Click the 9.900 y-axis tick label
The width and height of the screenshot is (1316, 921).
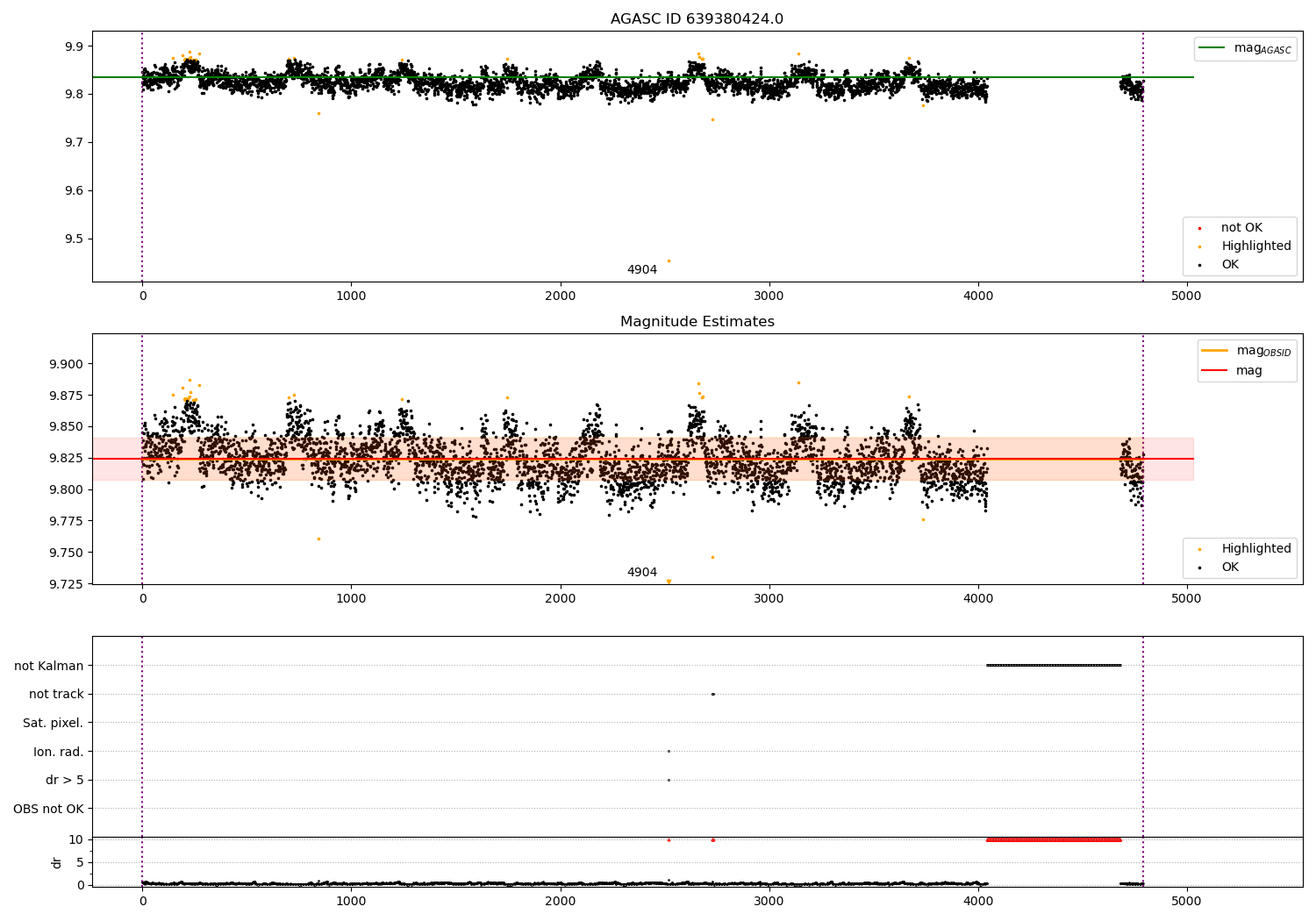click(x=66, y=365)
